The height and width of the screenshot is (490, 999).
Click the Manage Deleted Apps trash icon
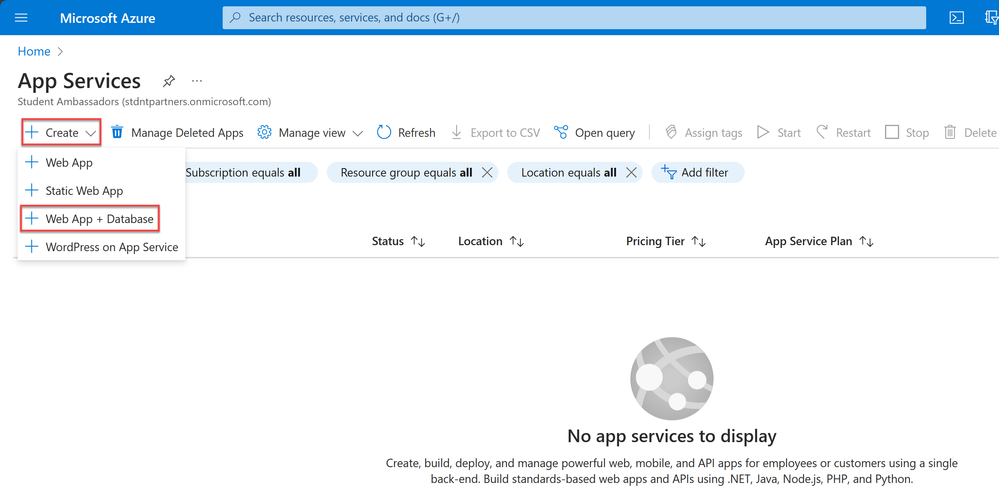pos(117,133)
